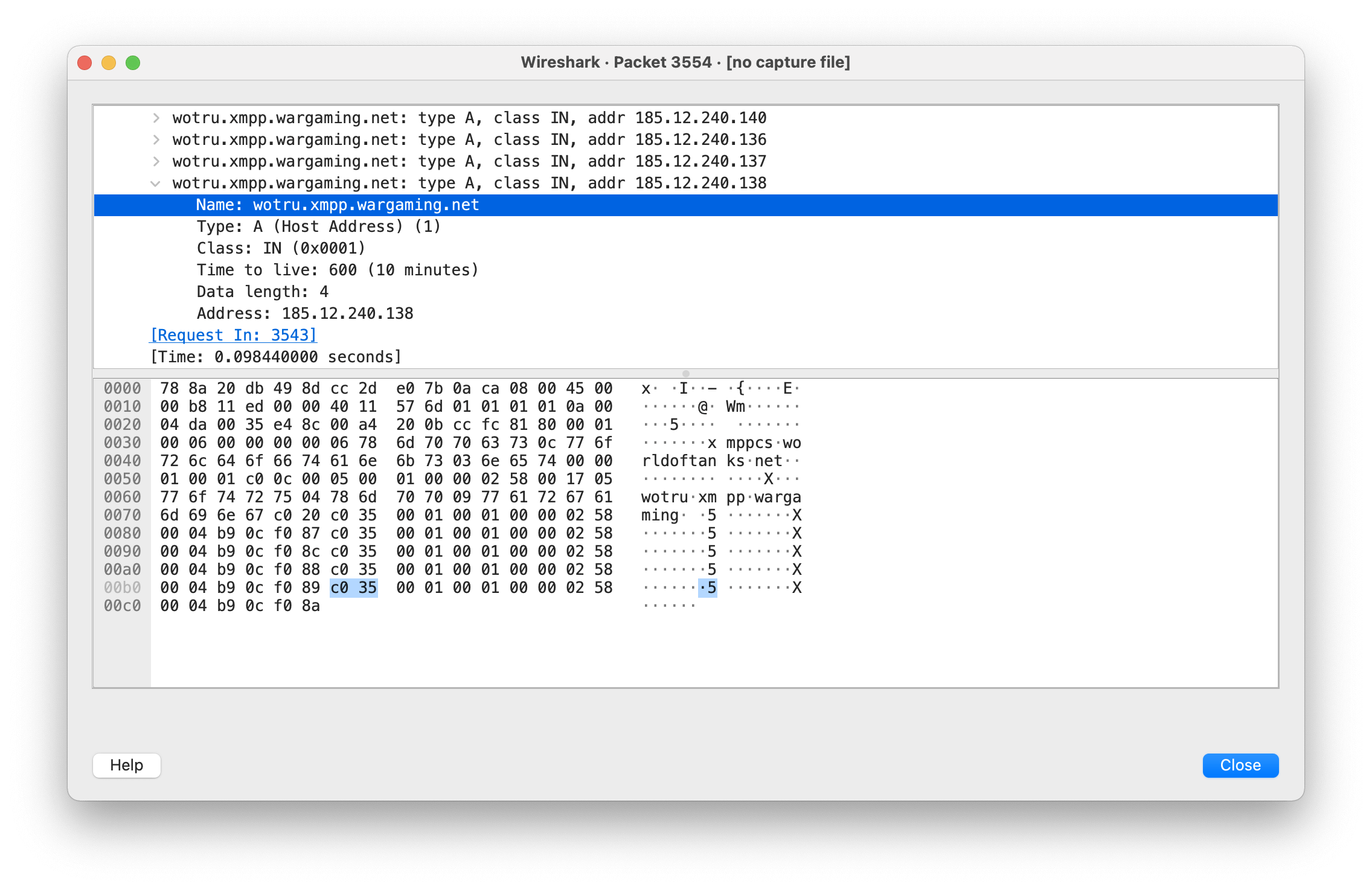The height and width of the screenshot is (890, 1372).
Task: Select the Time to live: 600 field
Action: tap(338, 270)
